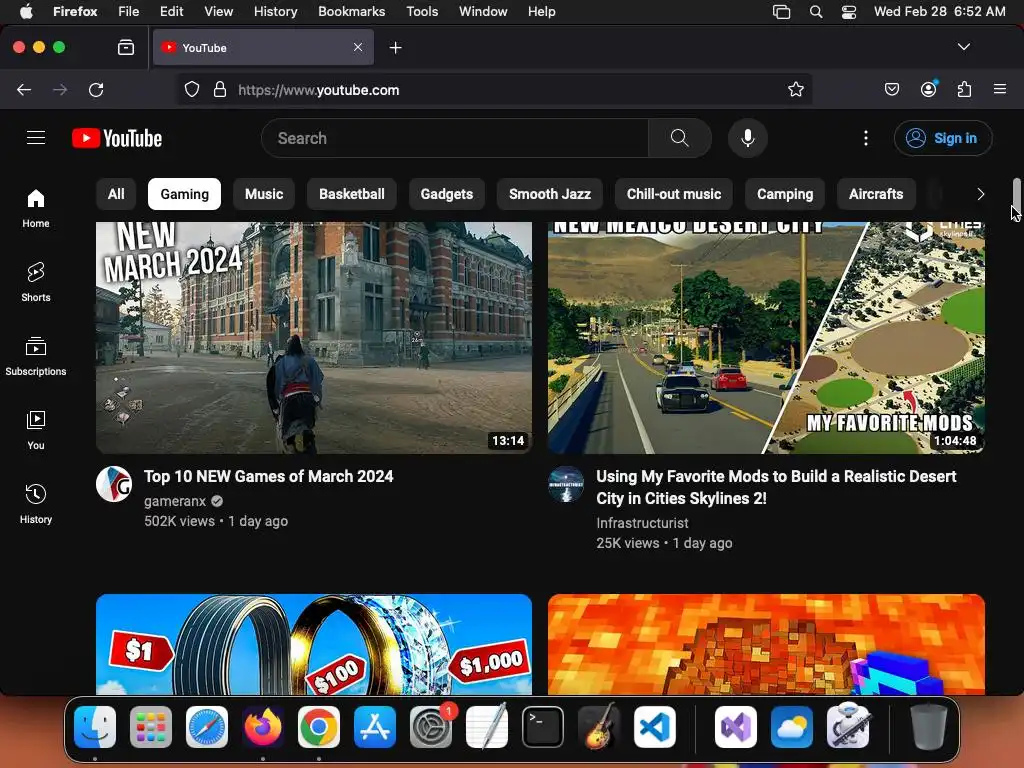Save to Pocket icon in toolbar
The height and width of the screenshot is (768, 1024).
pyautogui.click(x=891, y=89)
